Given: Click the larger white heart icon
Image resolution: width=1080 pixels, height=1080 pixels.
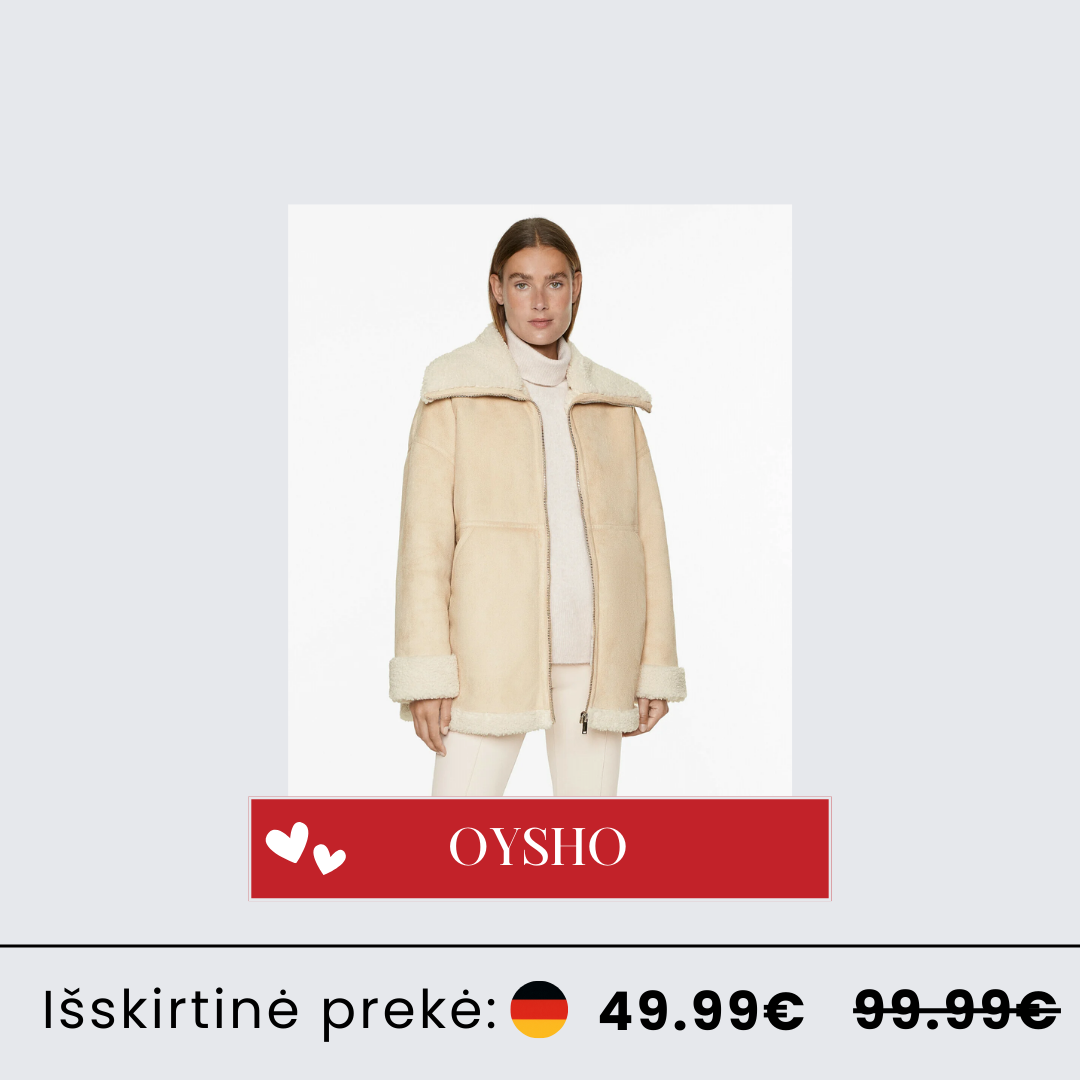Looking at the screenshot, I should pos(287,842).
